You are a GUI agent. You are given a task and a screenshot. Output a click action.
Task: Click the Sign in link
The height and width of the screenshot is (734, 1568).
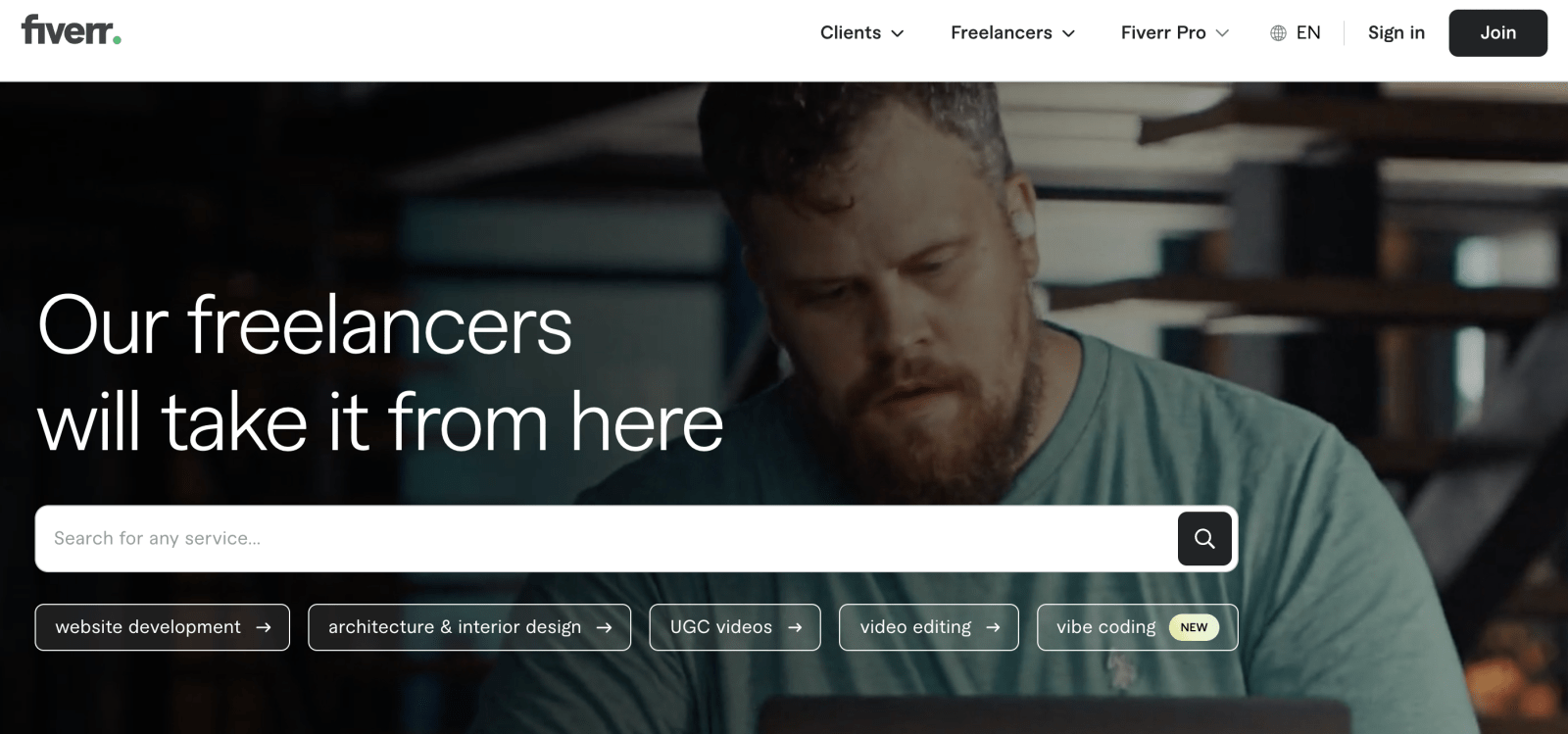point(1396,32)
